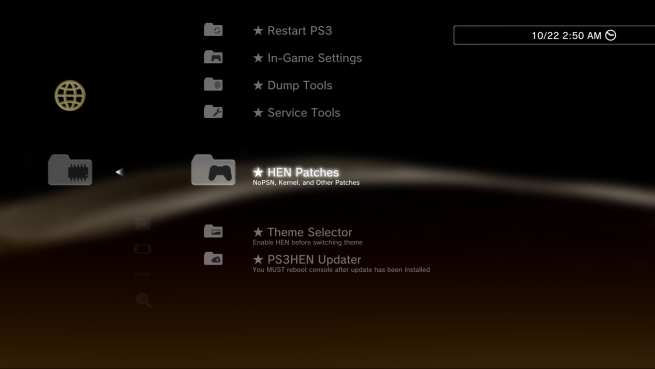Click the clock icon beside the time

pos(611,36)
